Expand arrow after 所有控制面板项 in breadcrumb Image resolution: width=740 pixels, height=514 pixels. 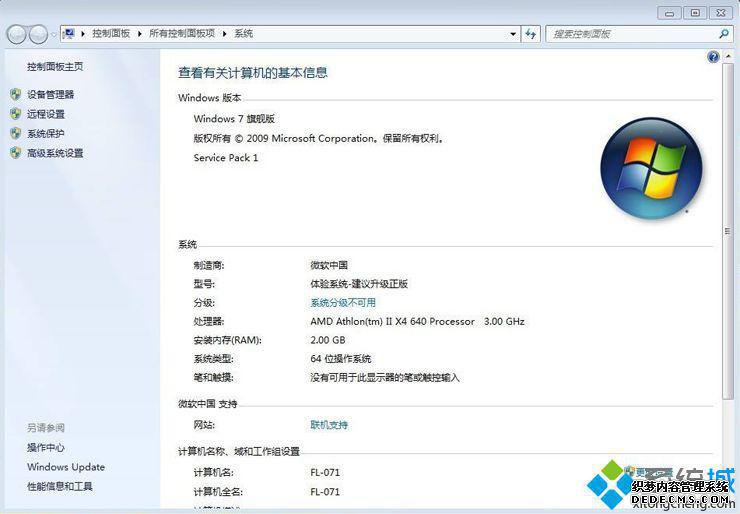click(x=224, y=34)
